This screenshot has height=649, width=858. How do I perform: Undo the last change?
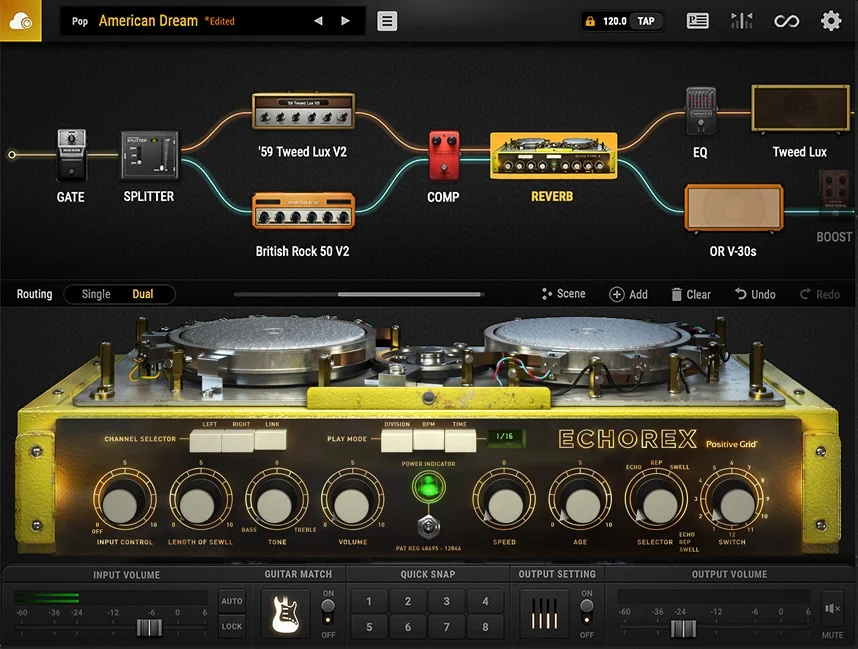click(x=755, y=294)
